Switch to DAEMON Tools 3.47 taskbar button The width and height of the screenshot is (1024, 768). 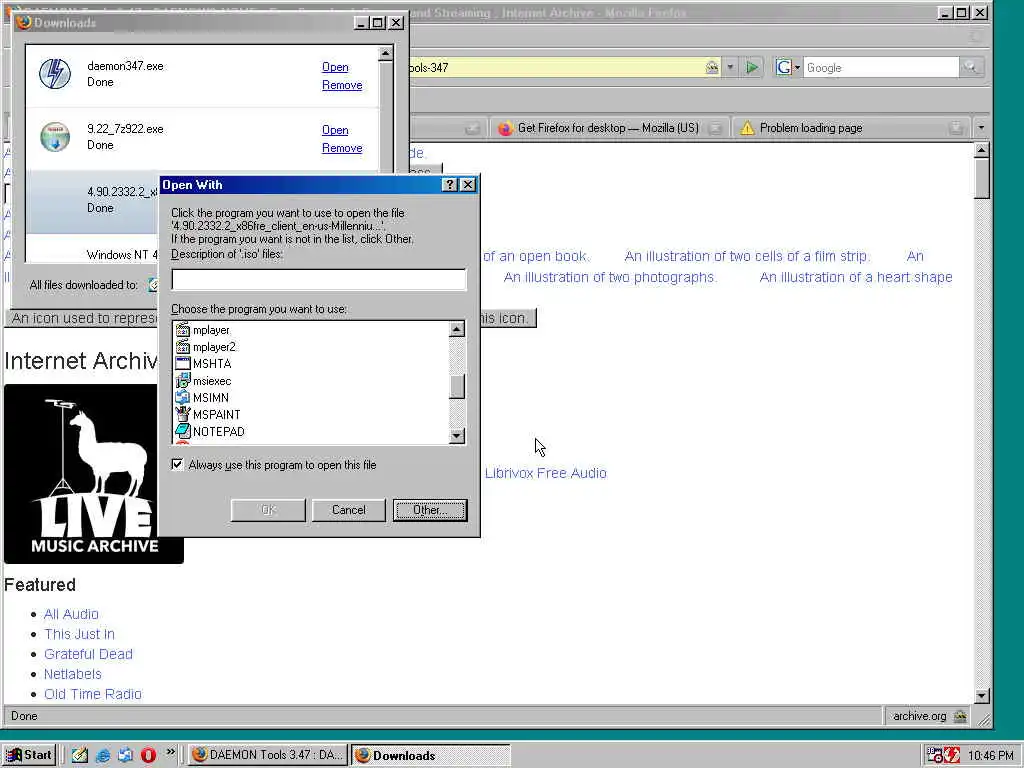[268, 755]
